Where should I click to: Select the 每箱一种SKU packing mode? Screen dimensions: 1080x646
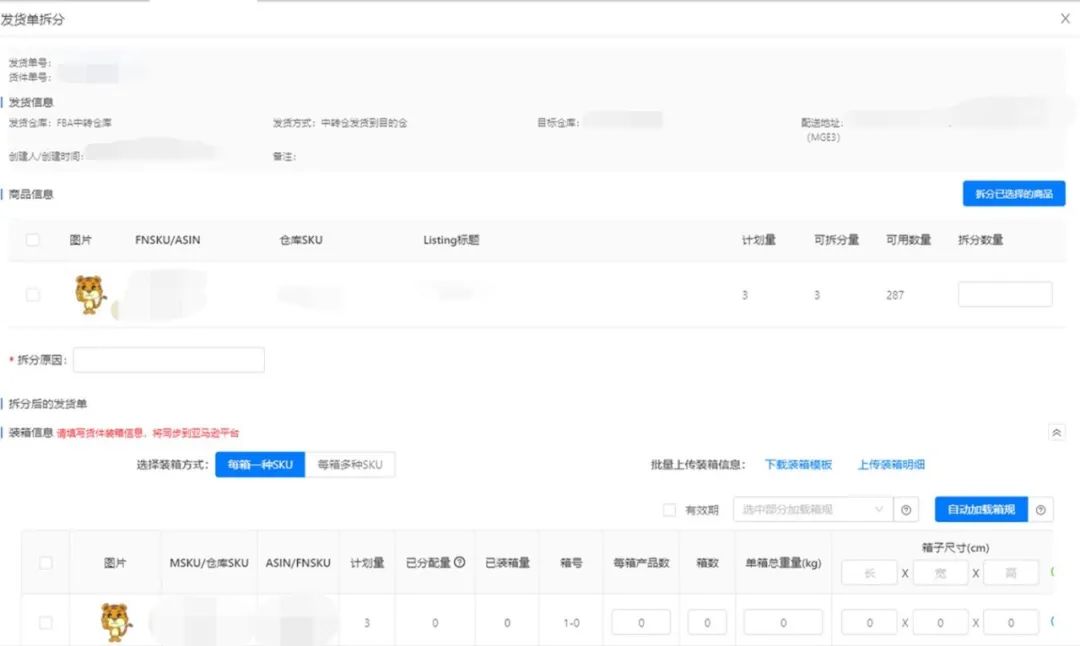pyautogui.click(x=259, y=464)
